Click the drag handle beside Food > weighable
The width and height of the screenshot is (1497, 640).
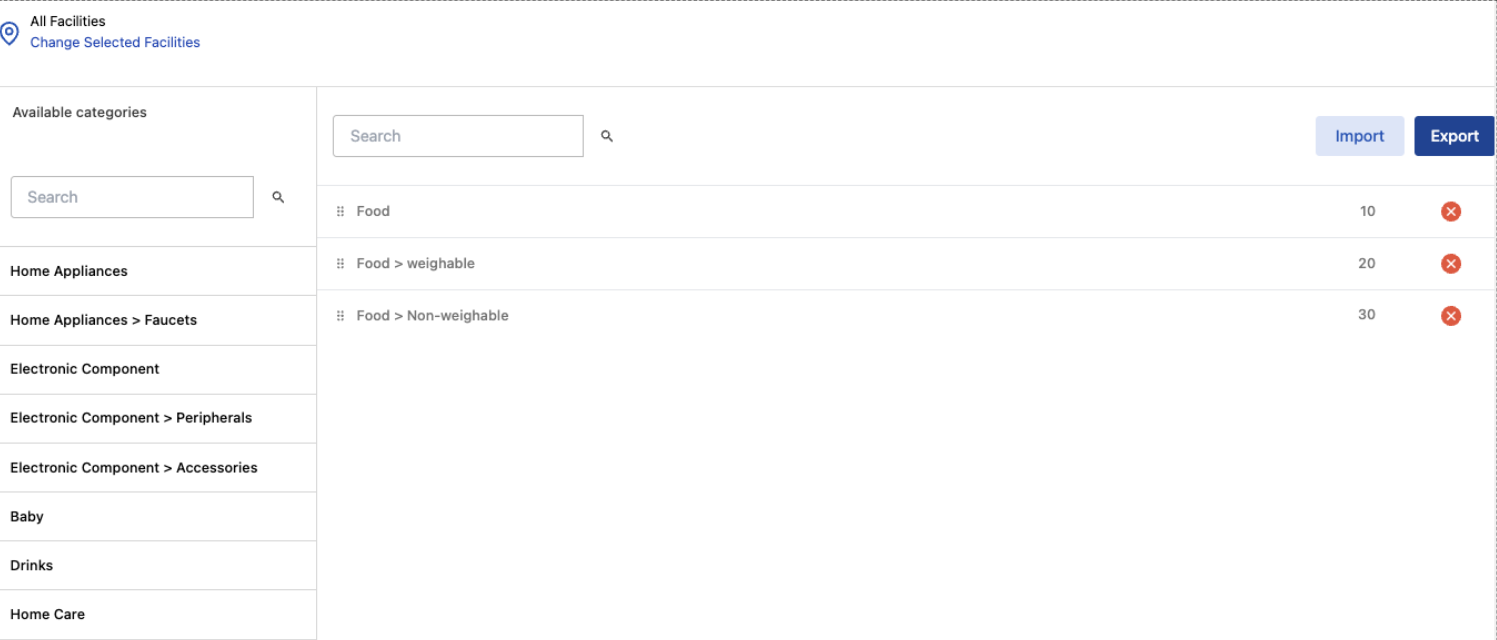coord(341,263)
